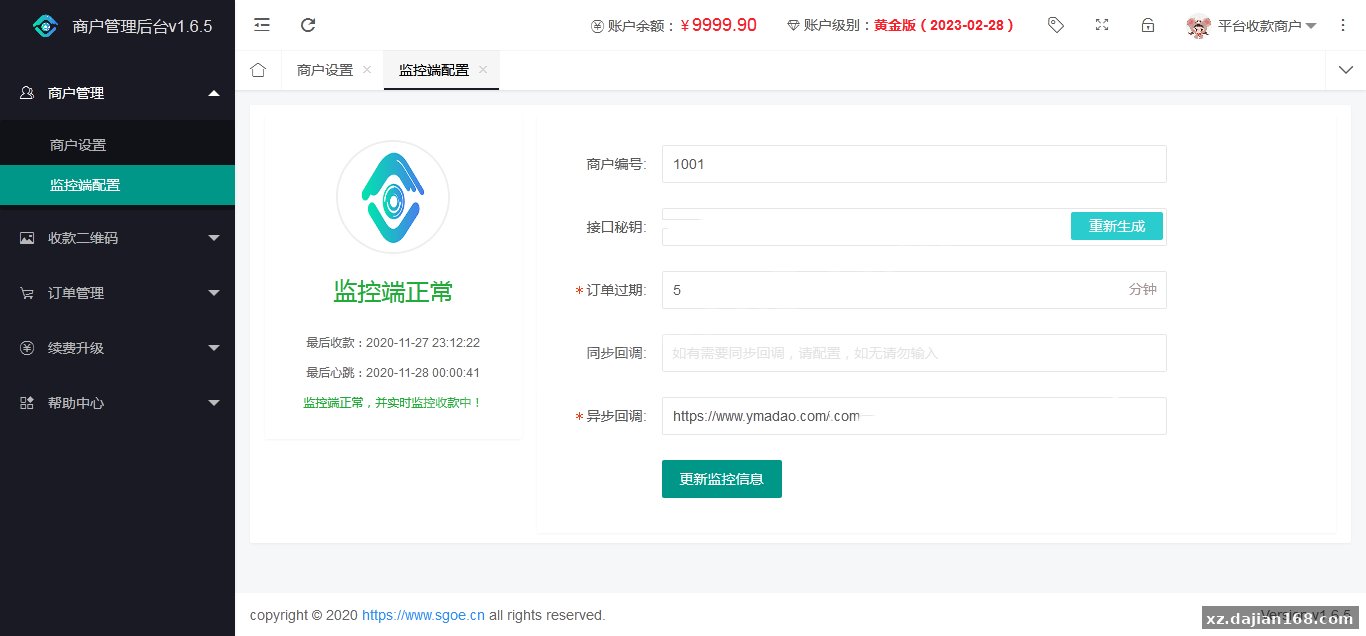Click the 异步回调 URL input field
The height and width of the screenshot is (636, 1366).
coord(914,416)
